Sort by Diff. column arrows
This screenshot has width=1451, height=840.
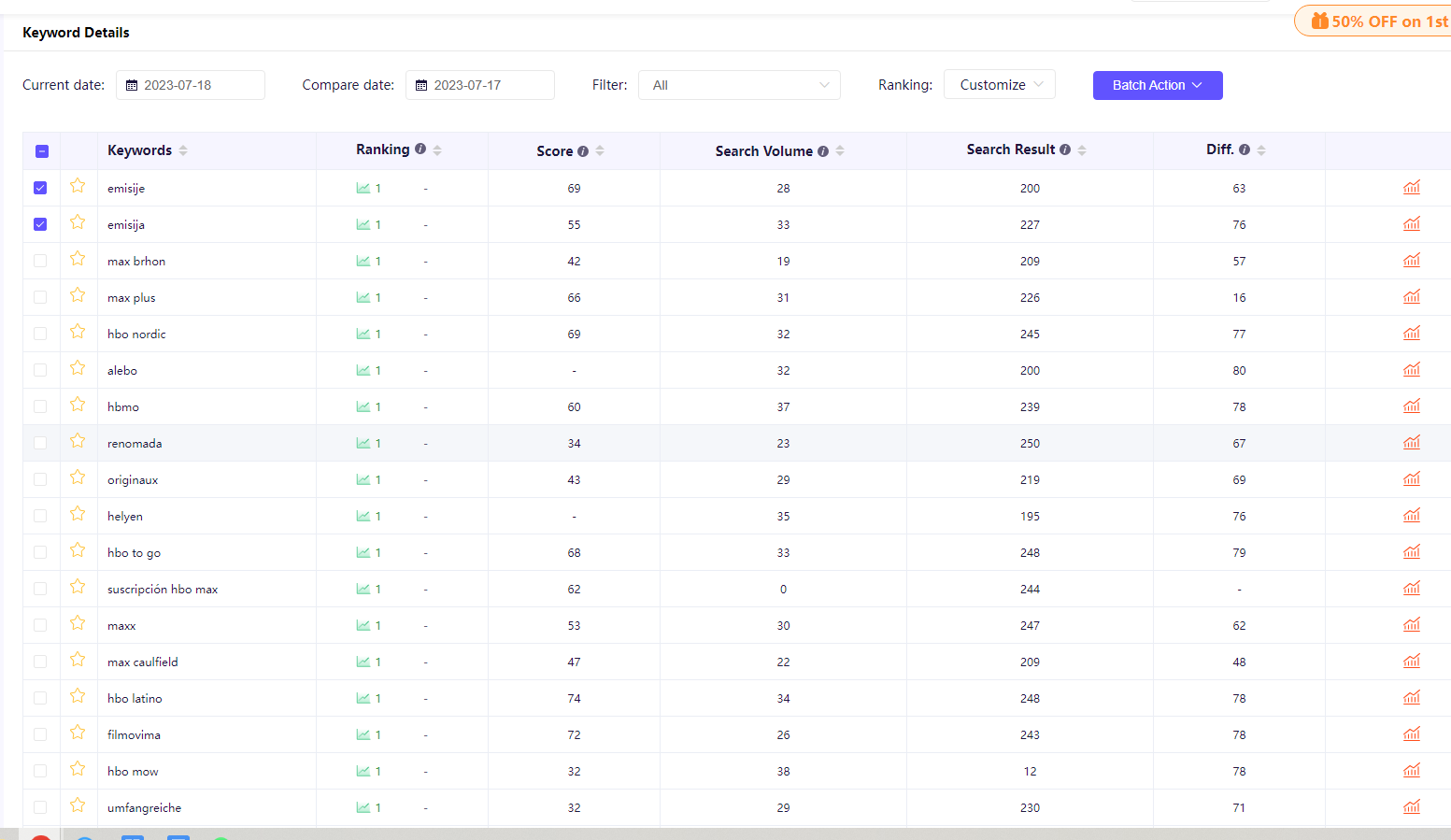pos(1261,149)
